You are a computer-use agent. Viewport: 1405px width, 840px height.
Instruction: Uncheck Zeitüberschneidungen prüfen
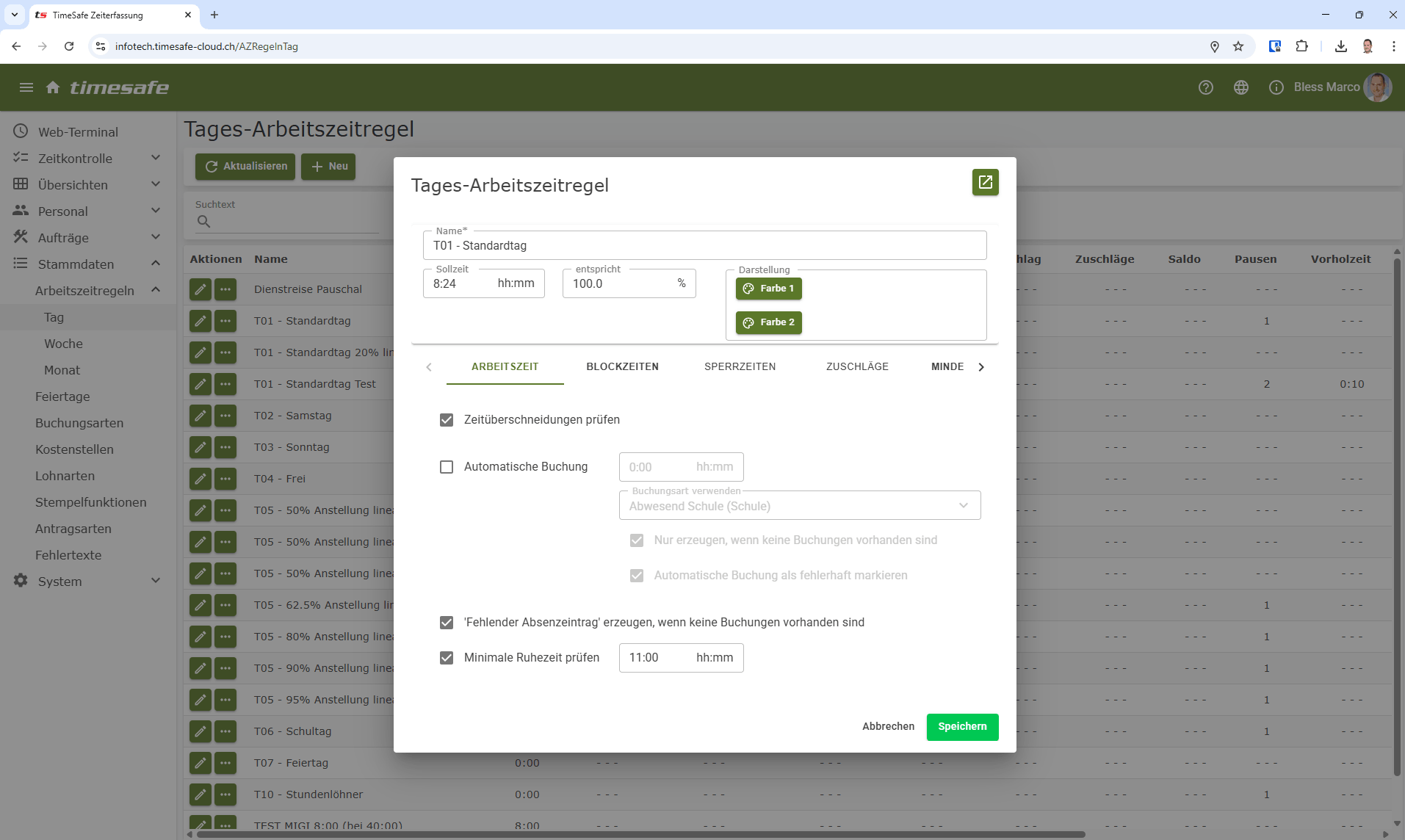click(x=447, y=420)
